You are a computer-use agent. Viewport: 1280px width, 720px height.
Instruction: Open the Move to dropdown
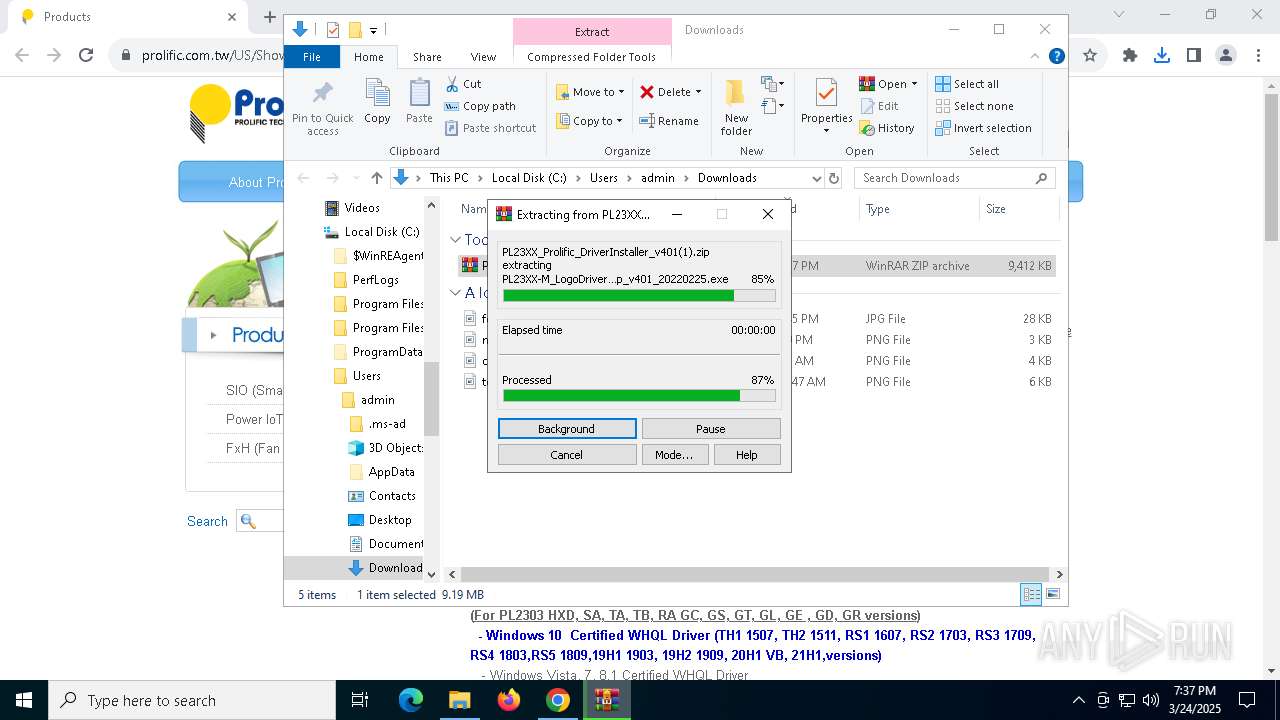tap(590, 92)
